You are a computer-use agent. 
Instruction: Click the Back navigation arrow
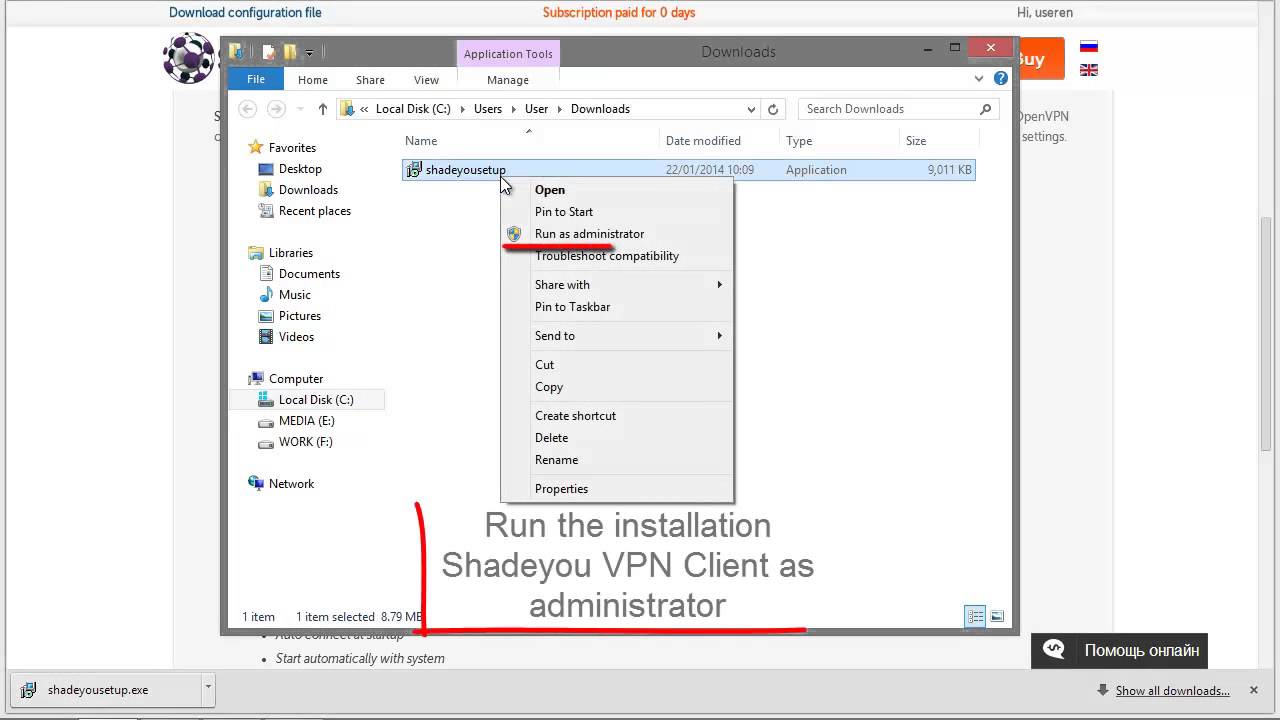pyautogui.click(x=248, y=109)
